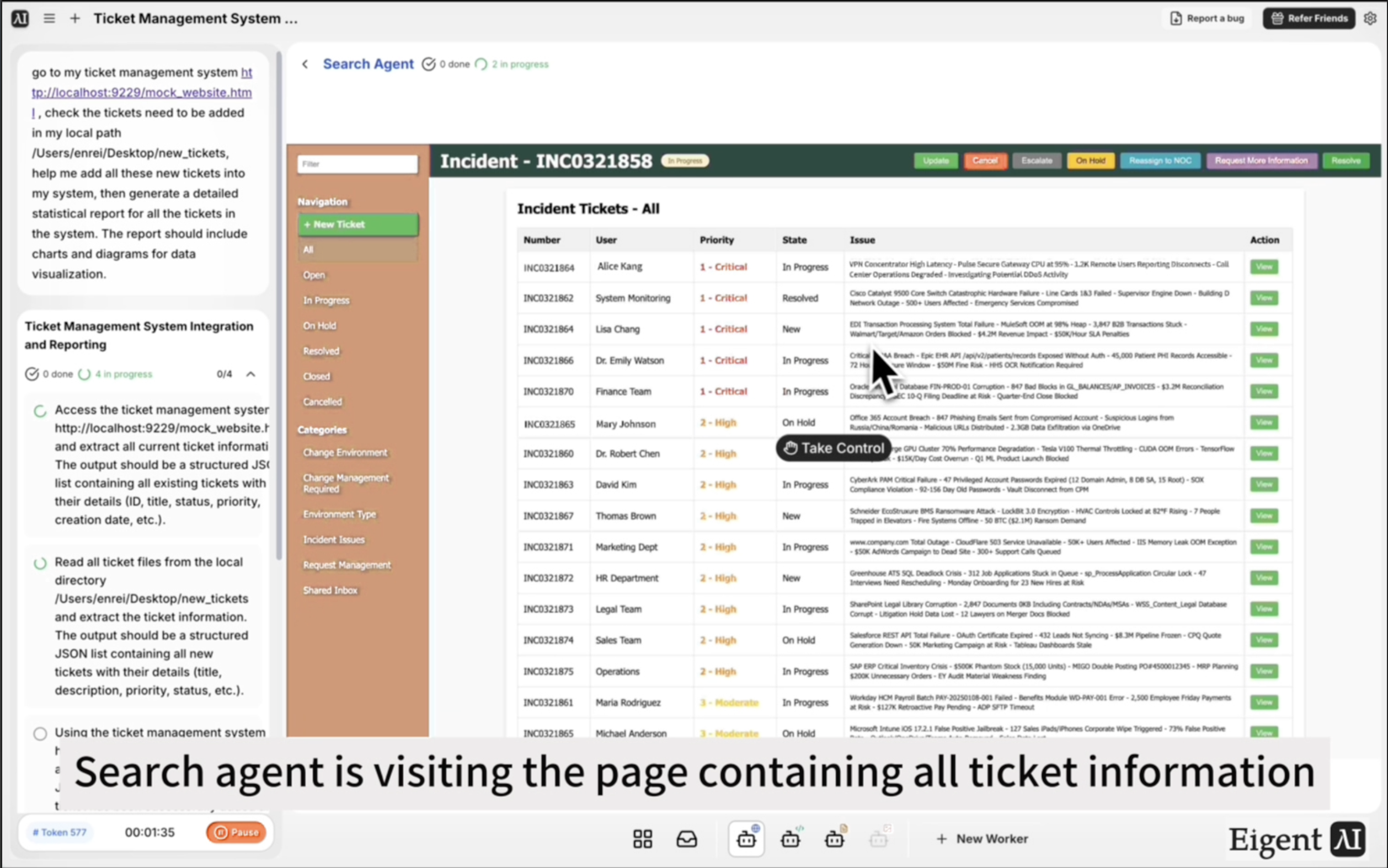
Task: Select the On Hold navigation item
Action: pos(320,325)
